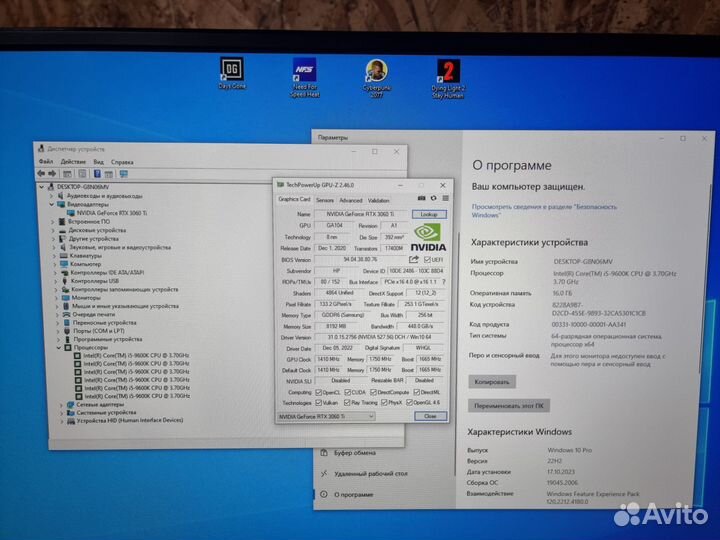Launch Dying Light 2 Stay Human shortcut
This screenshot has height=540, width=720.
(448, 79)
